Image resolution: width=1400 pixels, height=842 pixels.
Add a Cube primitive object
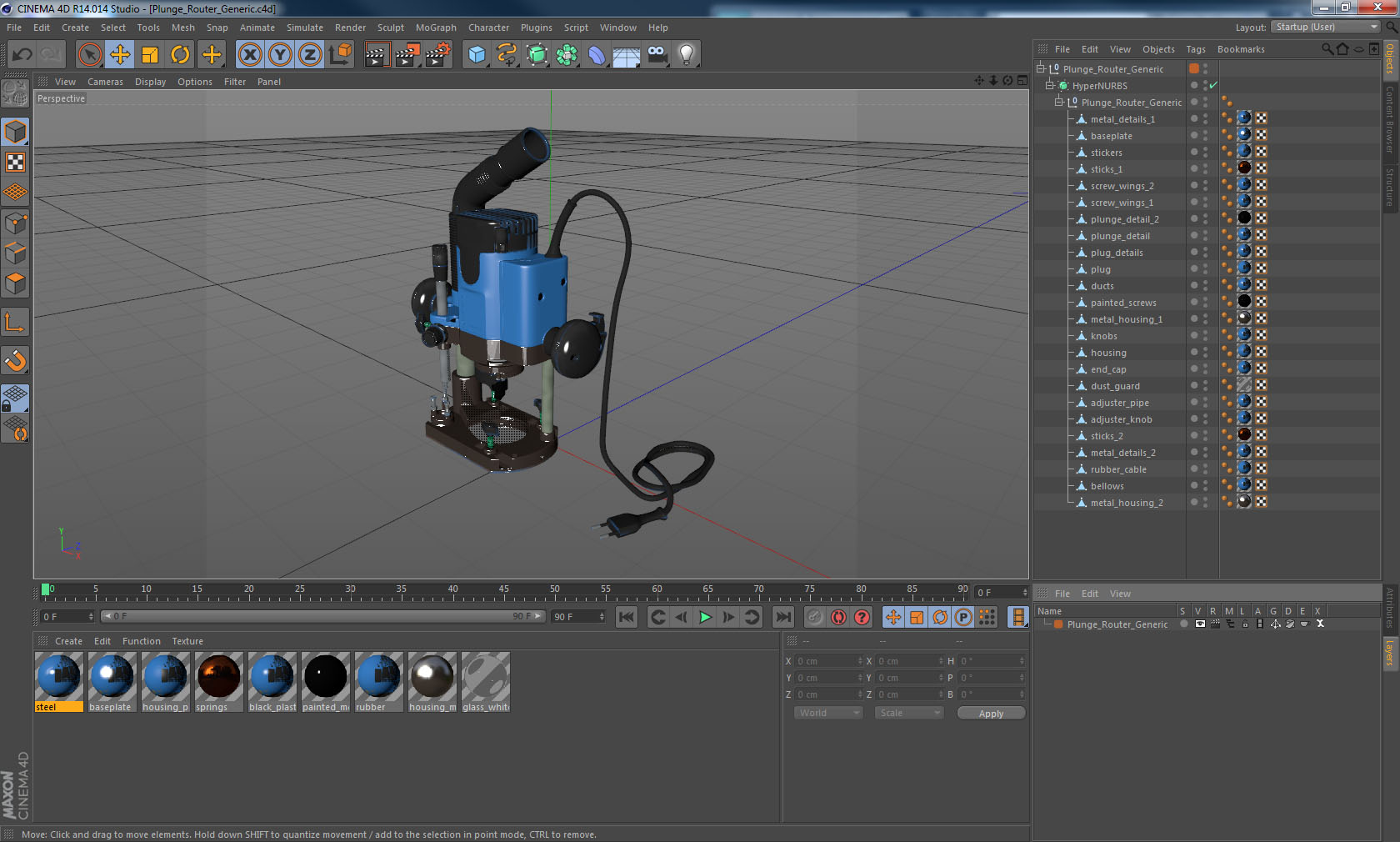pos(477,55)
